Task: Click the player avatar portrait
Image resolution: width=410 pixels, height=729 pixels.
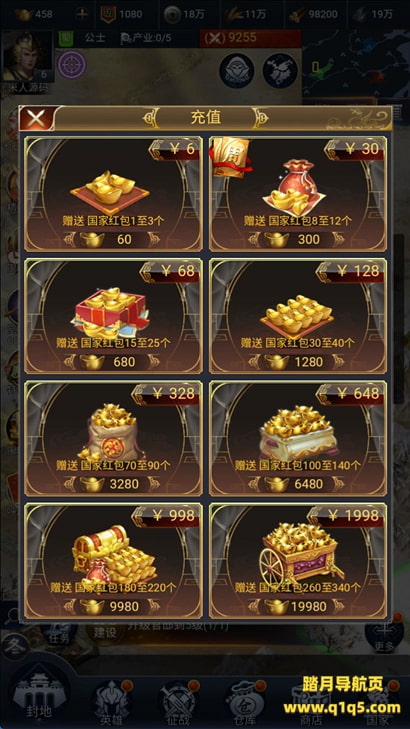Action: pos(27,58)
